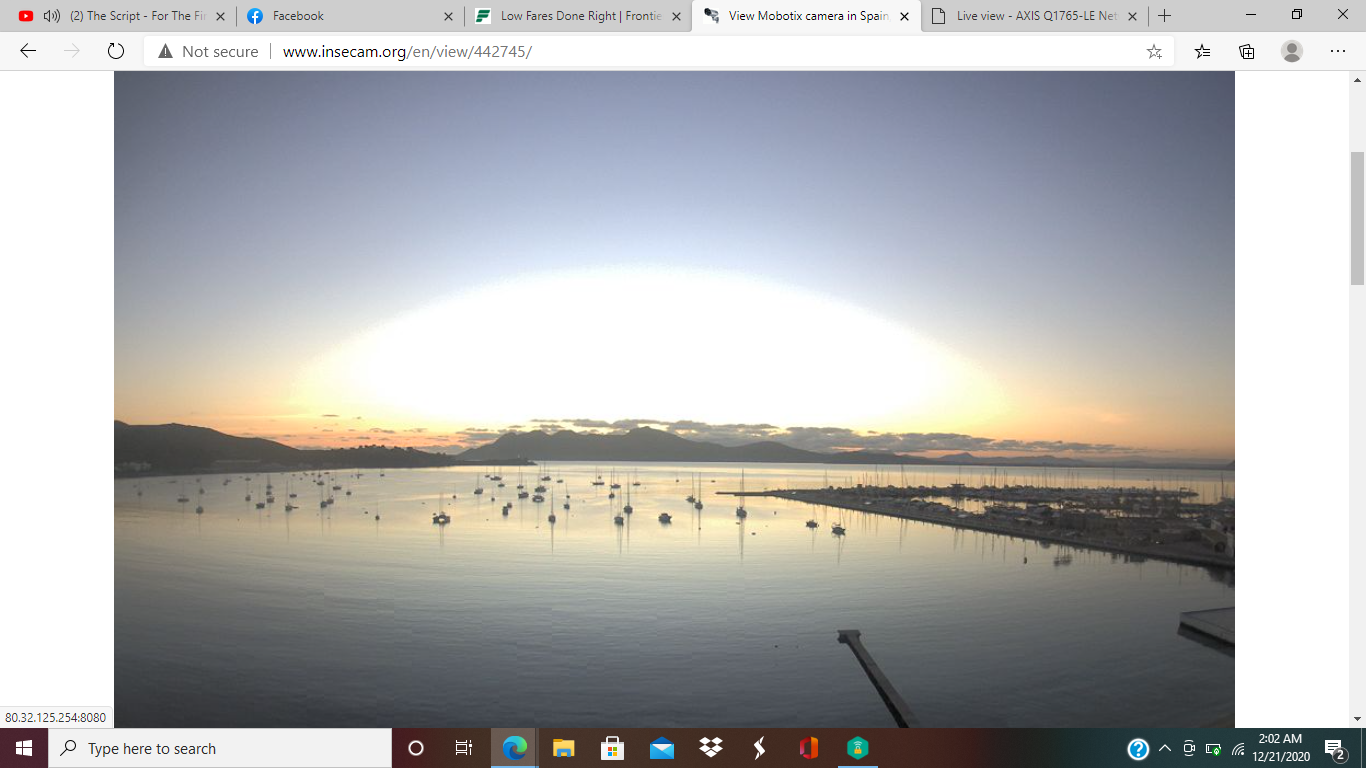Close the Live view AXIS tab
The height and width of the screenshot is (768, 1366).
pyautogui.click(x=1132, y=16)
